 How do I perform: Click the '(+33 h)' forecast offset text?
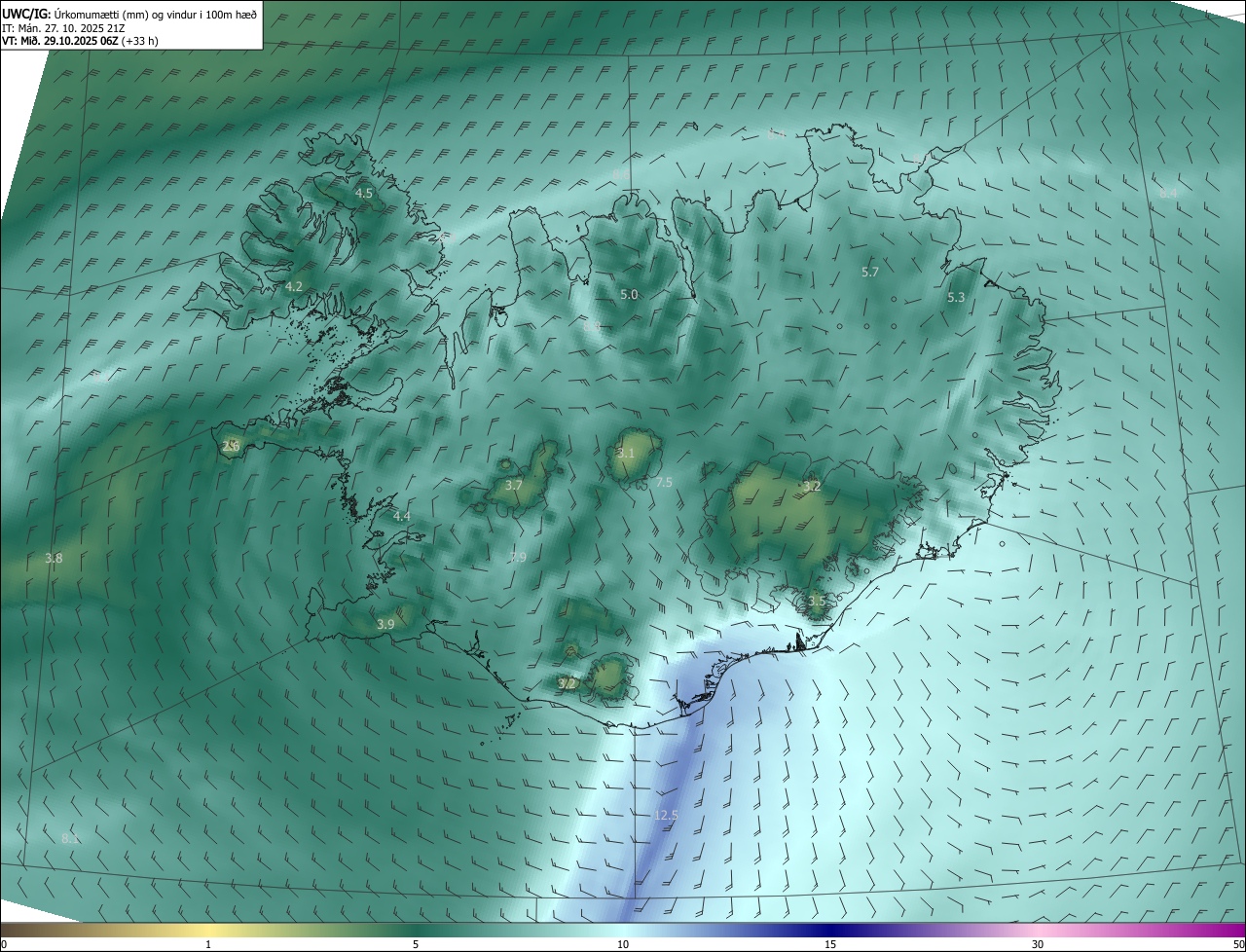click(139, 41)
